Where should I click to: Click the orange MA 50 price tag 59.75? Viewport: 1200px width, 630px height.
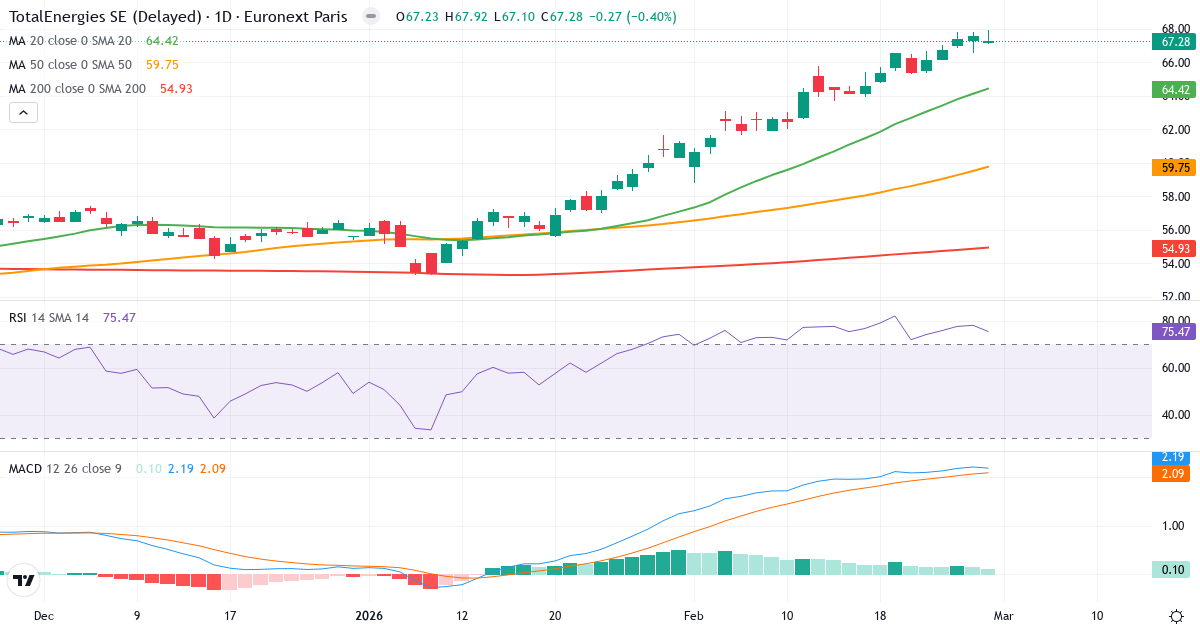tap(1172, 166)
